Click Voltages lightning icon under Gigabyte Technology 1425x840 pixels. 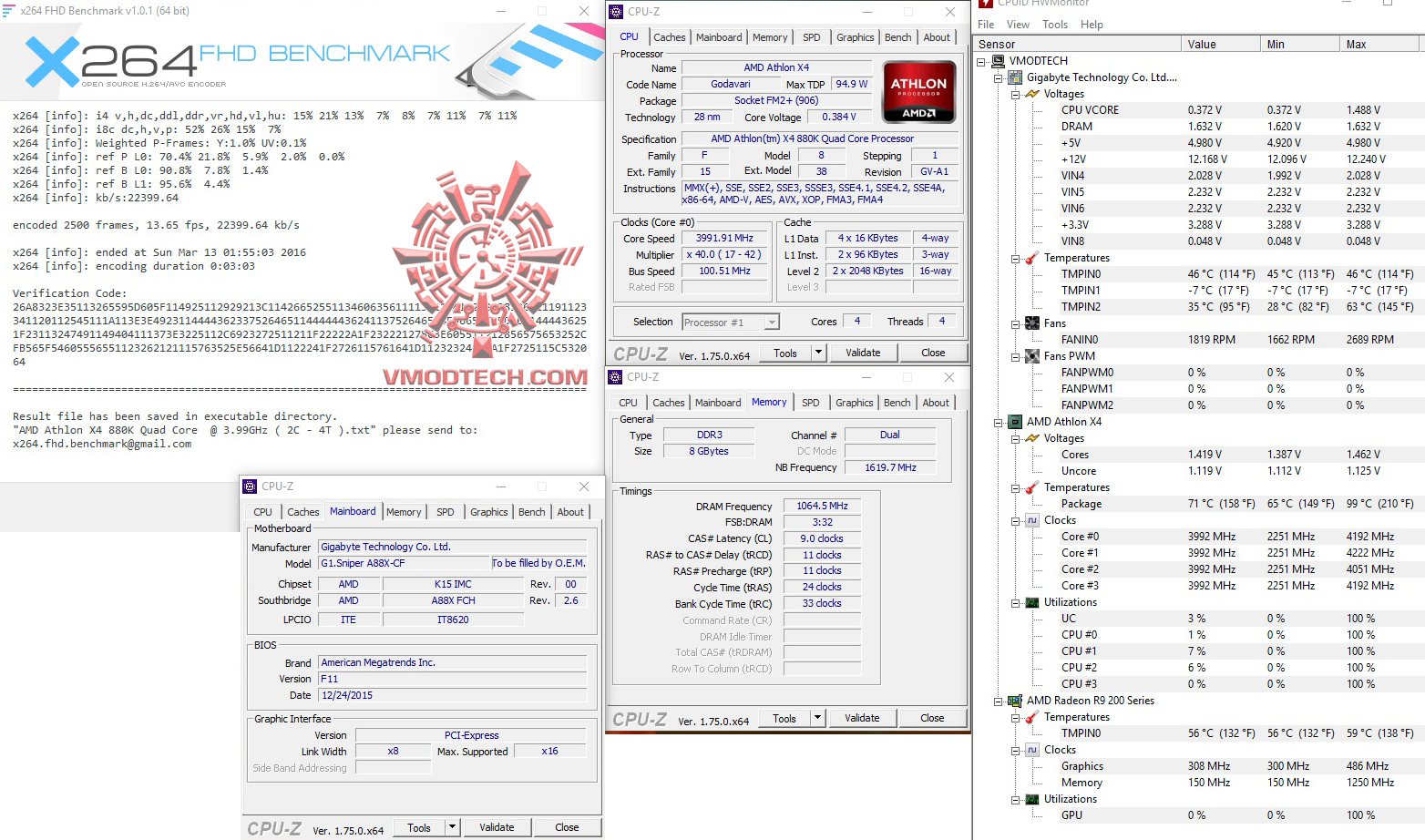pos(1032,94)
